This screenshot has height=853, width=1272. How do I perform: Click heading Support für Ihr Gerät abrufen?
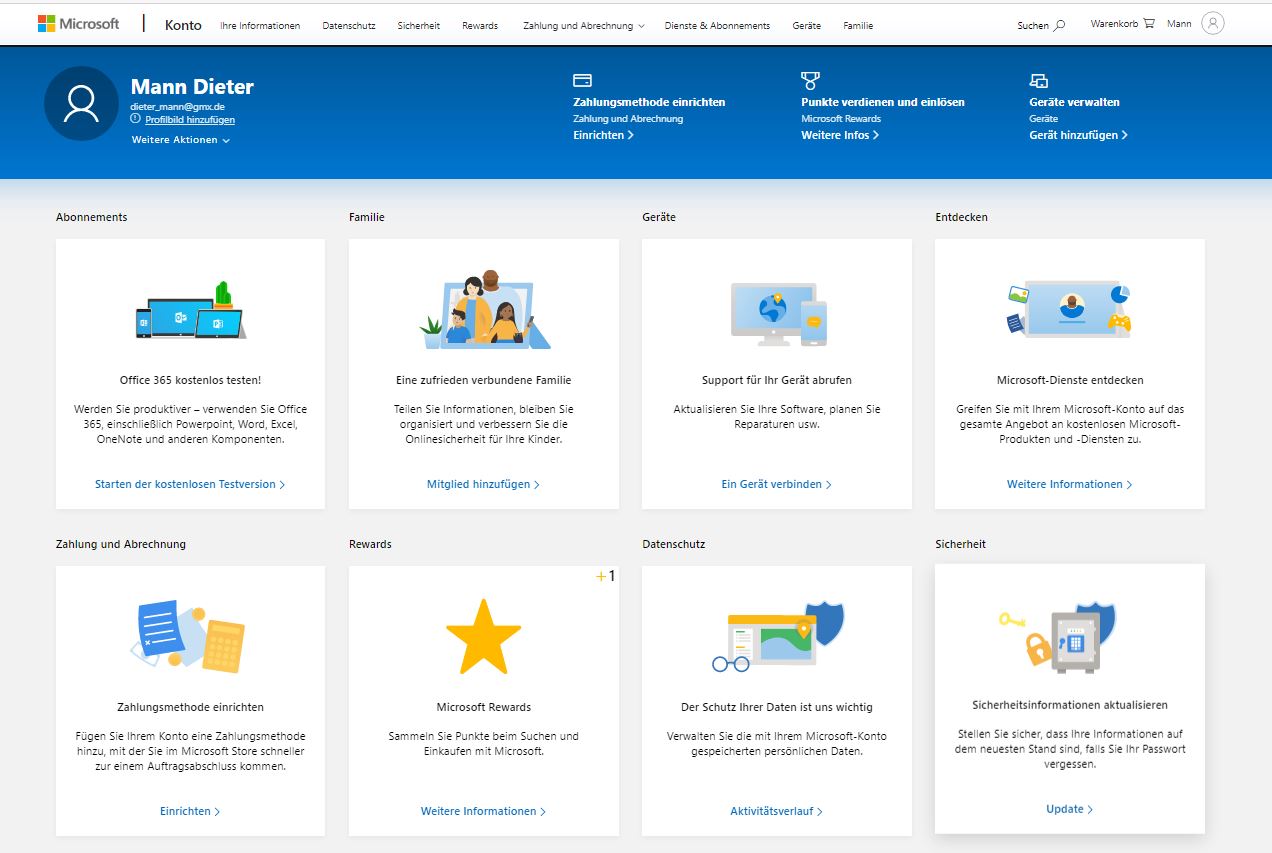pos(777,380)
